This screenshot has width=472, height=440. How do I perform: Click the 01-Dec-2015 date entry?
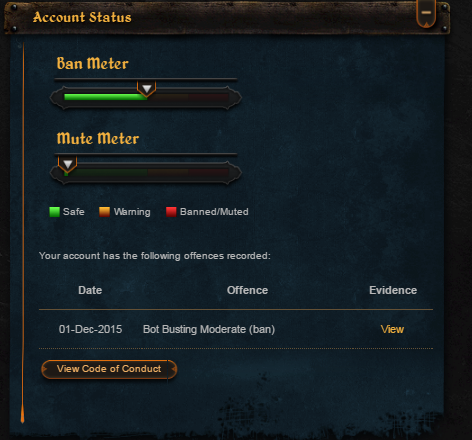click(x=90, y=329)
